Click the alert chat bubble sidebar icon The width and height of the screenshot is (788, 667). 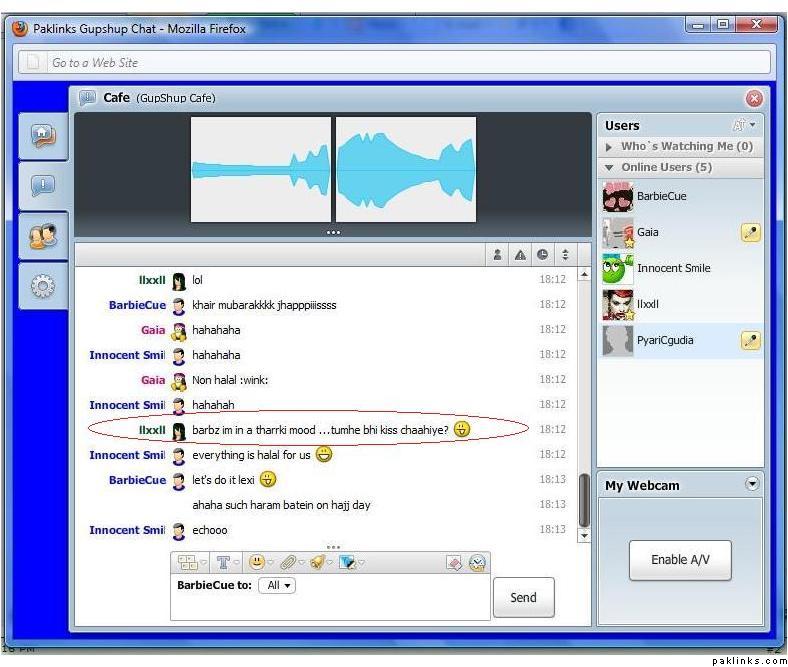pos(43,185)
